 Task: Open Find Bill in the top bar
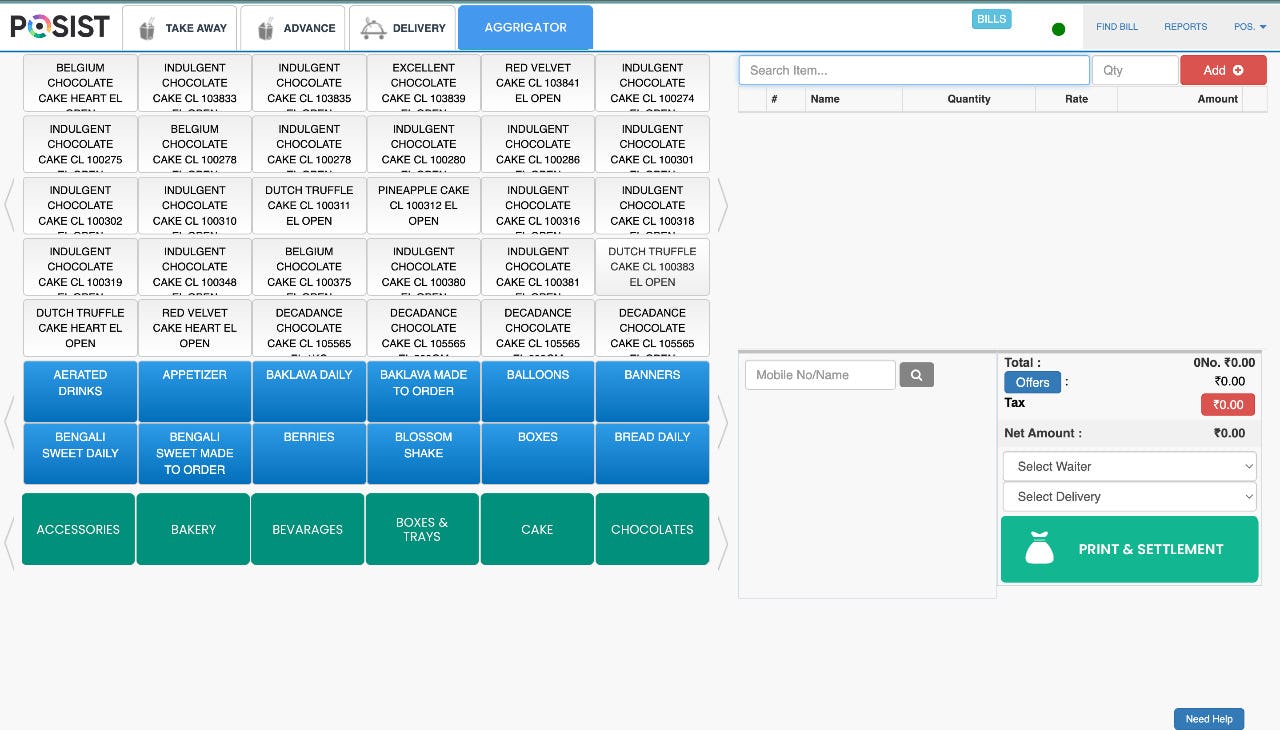1117,27
